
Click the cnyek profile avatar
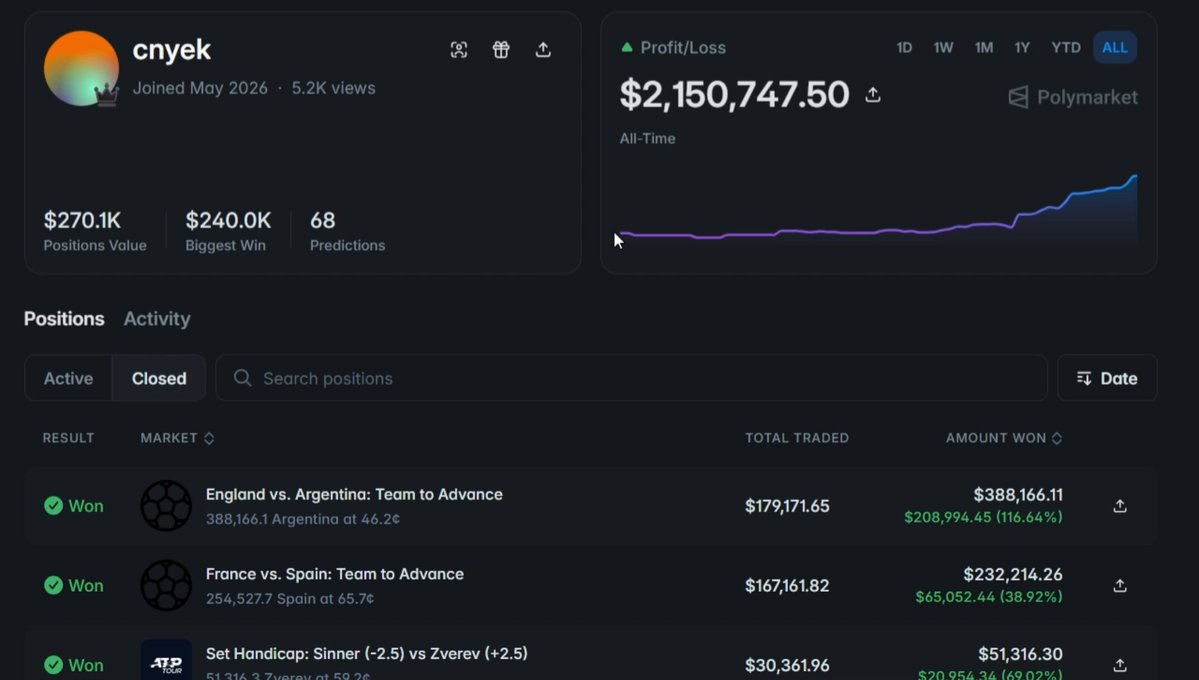81,68
